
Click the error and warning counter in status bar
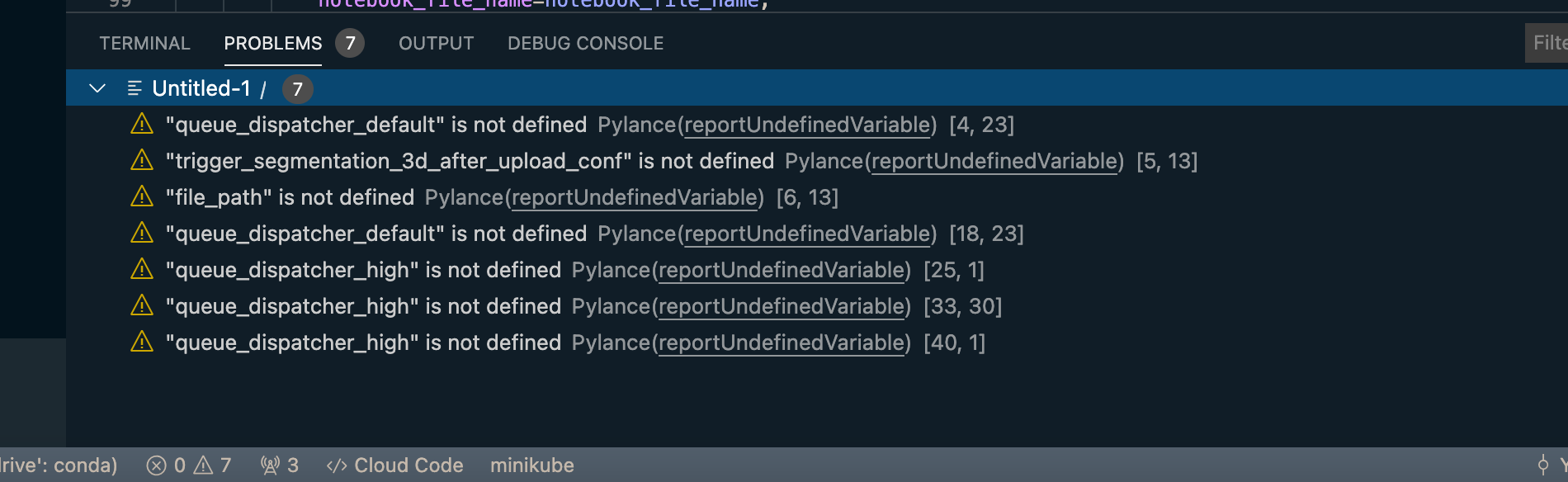(188, 465)
